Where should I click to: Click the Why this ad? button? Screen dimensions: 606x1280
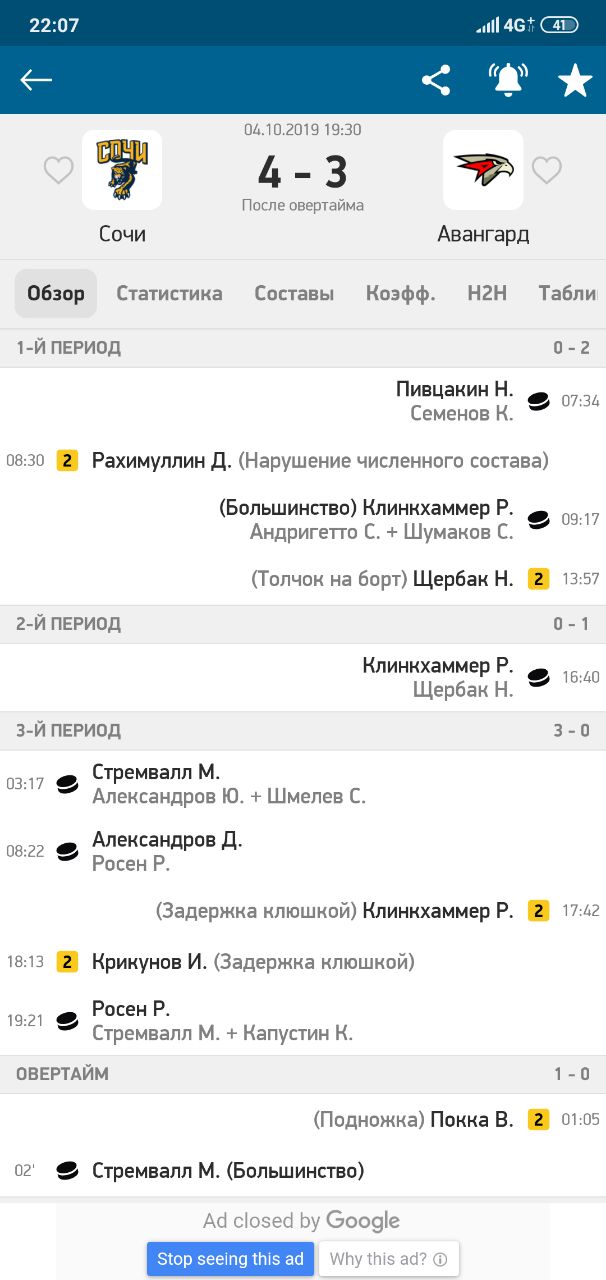point(388,1259)
